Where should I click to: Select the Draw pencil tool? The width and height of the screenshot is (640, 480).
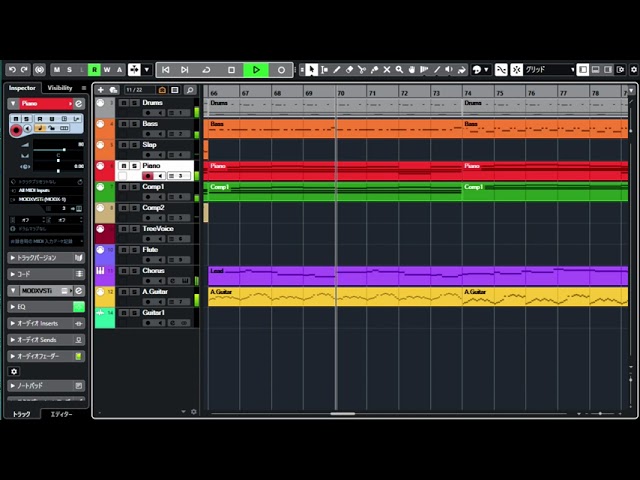click(x=337, y=70)
